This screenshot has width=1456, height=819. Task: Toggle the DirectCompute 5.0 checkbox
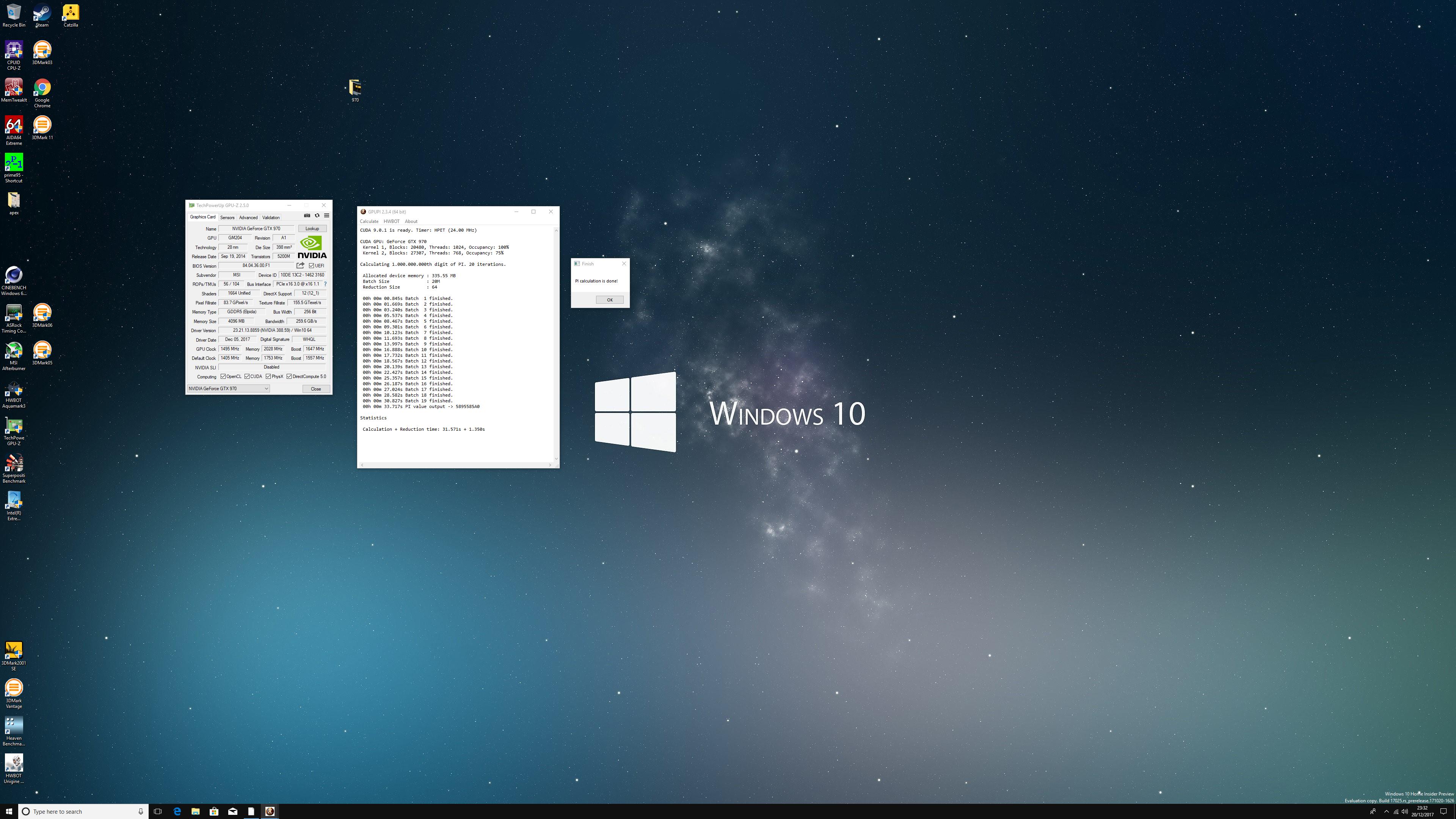coord(289,377)
